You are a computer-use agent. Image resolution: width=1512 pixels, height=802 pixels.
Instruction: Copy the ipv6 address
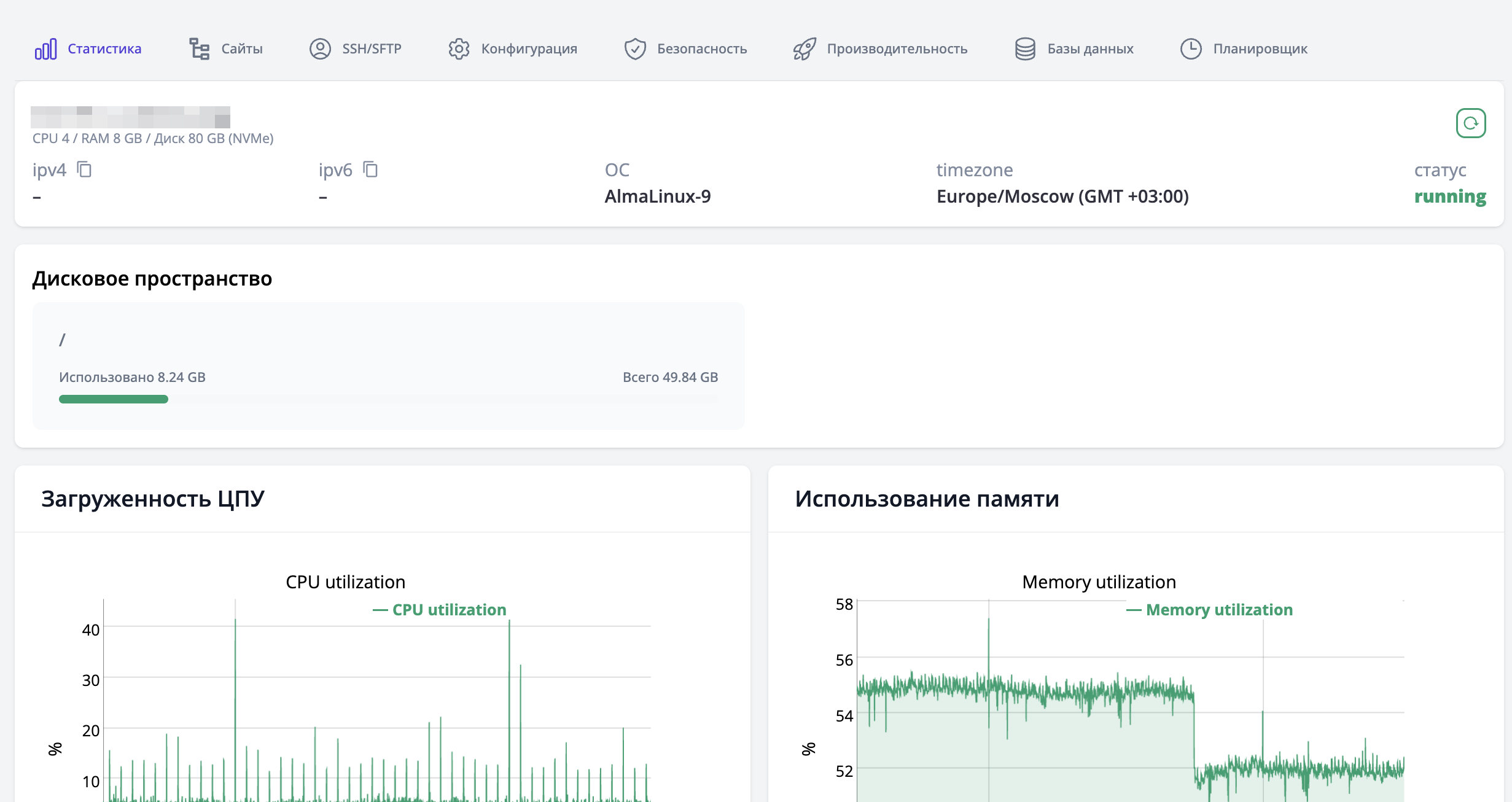370,169
